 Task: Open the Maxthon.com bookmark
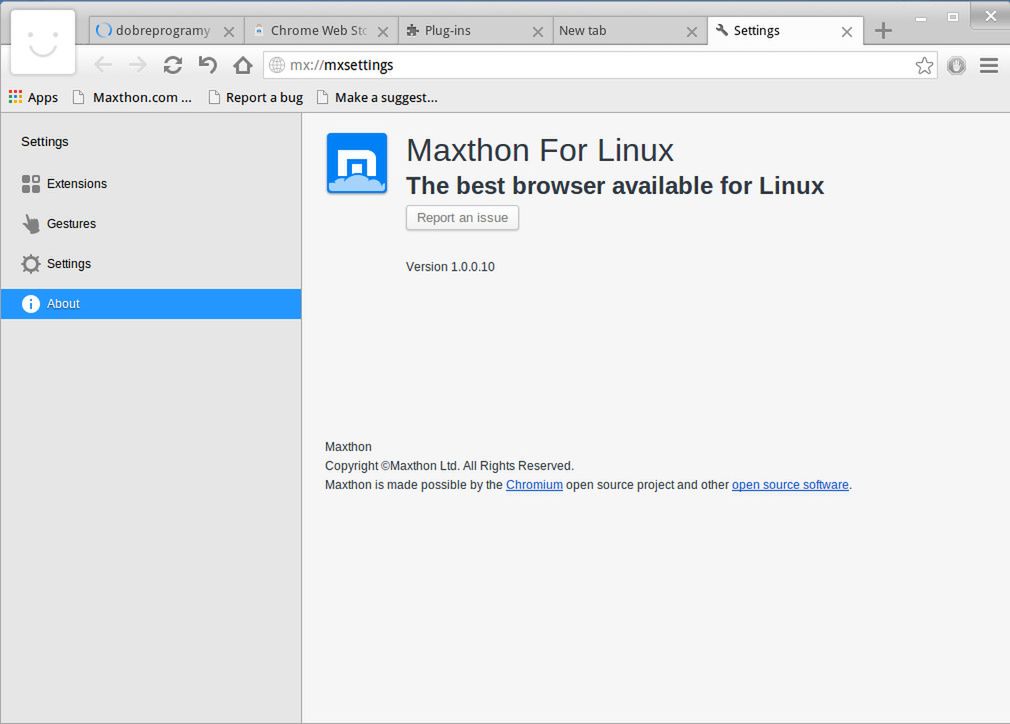(x=132, y=97)
